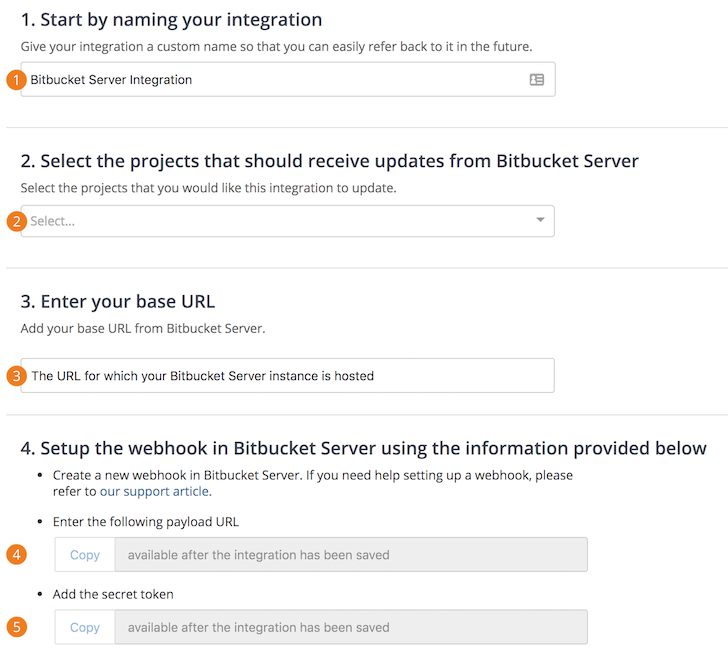
Task: Click the disabled secret token text field
Action: point(350,628)
